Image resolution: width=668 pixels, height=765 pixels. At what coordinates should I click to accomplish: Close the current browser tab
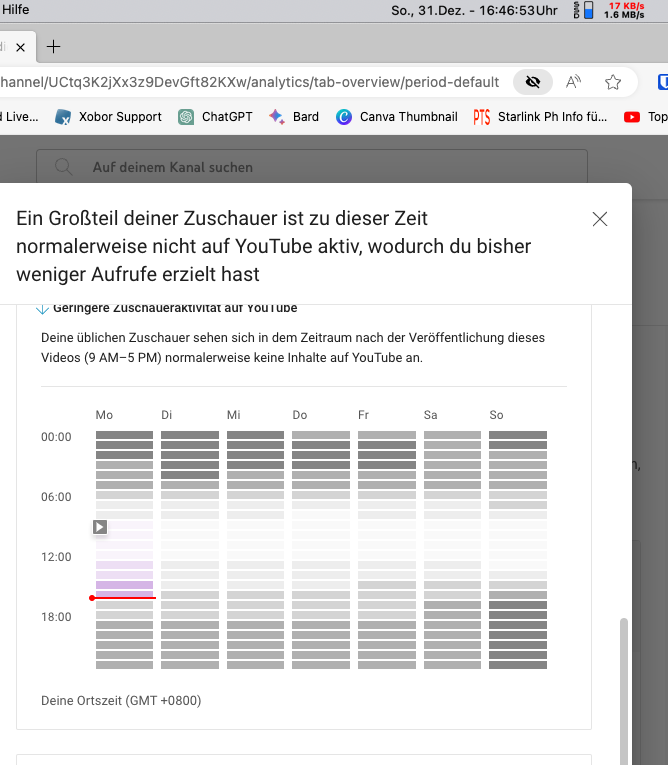coord(22,46)
